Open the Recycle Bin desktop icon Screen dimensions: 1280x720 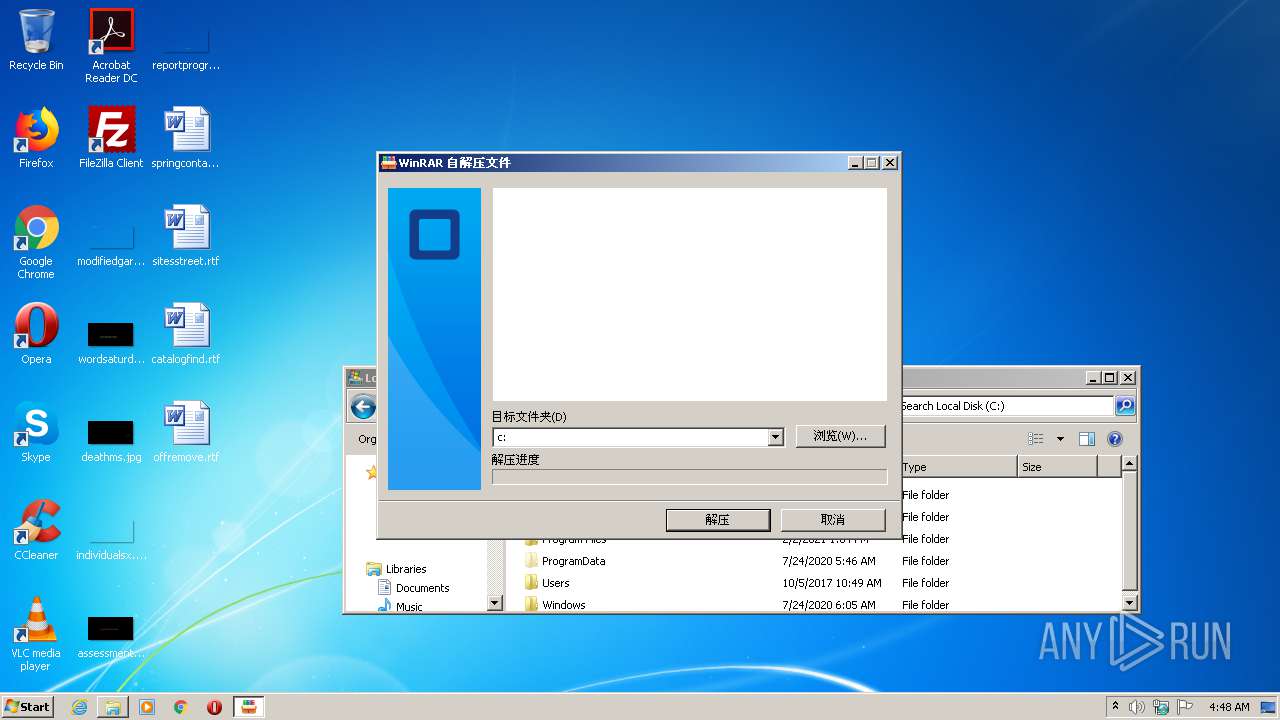click(x=36, y=40)
